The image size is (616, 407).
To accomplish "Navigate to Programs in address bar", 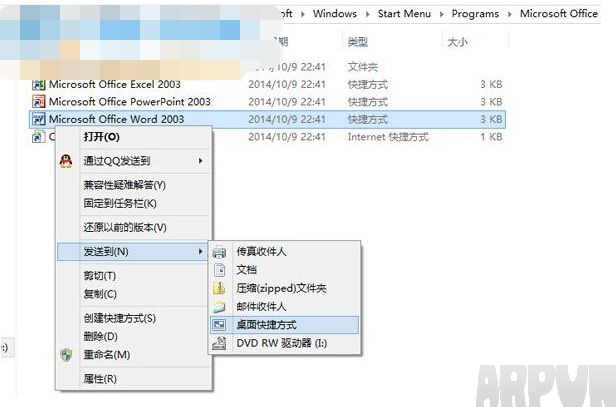I will point(475,14).
